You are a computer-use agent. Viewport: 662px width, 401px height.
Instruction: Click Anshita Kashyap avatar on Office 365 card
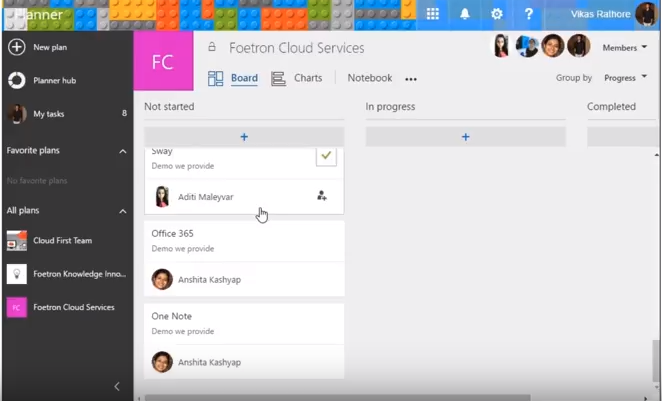pos(162,279)
